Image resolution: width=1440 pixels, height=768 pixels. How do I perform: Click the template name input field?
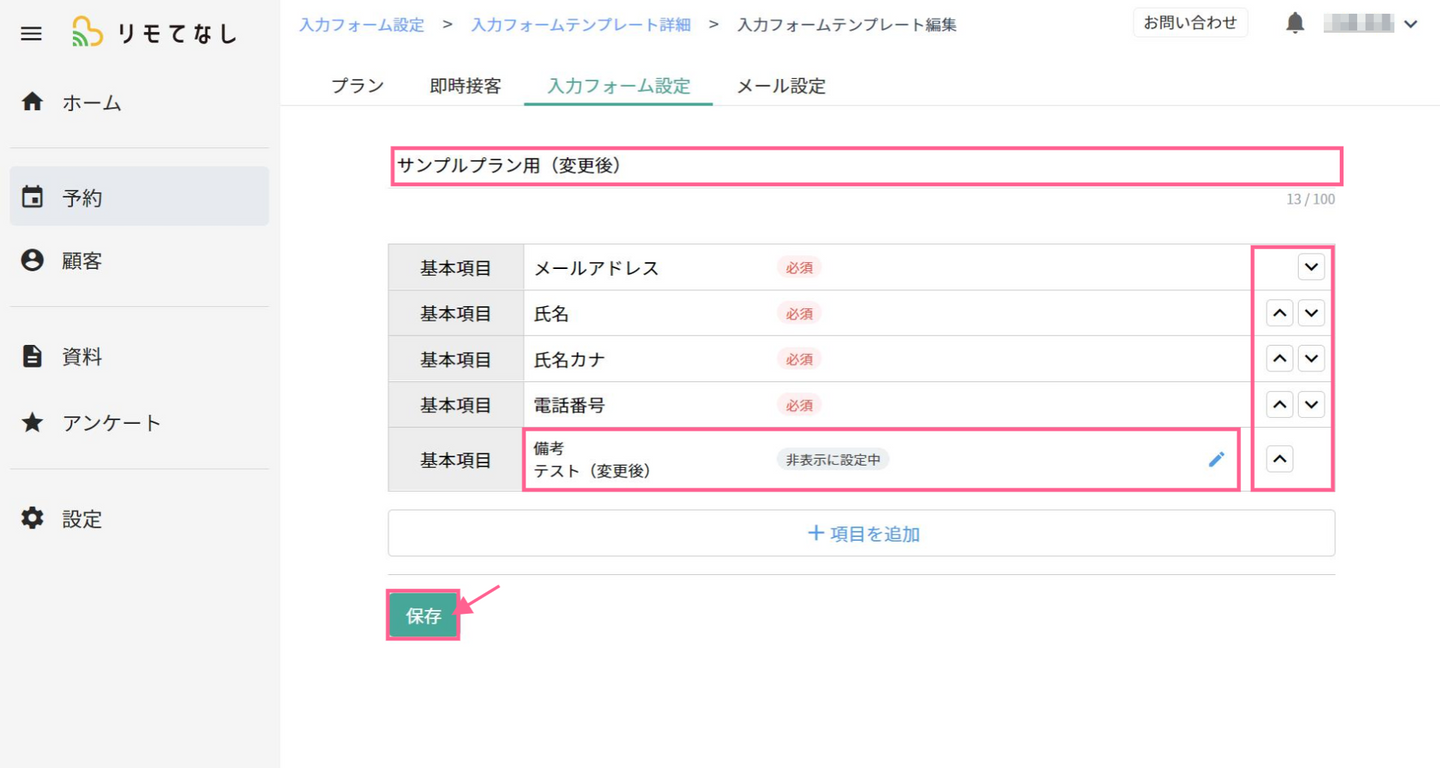[x=865, y=166]
